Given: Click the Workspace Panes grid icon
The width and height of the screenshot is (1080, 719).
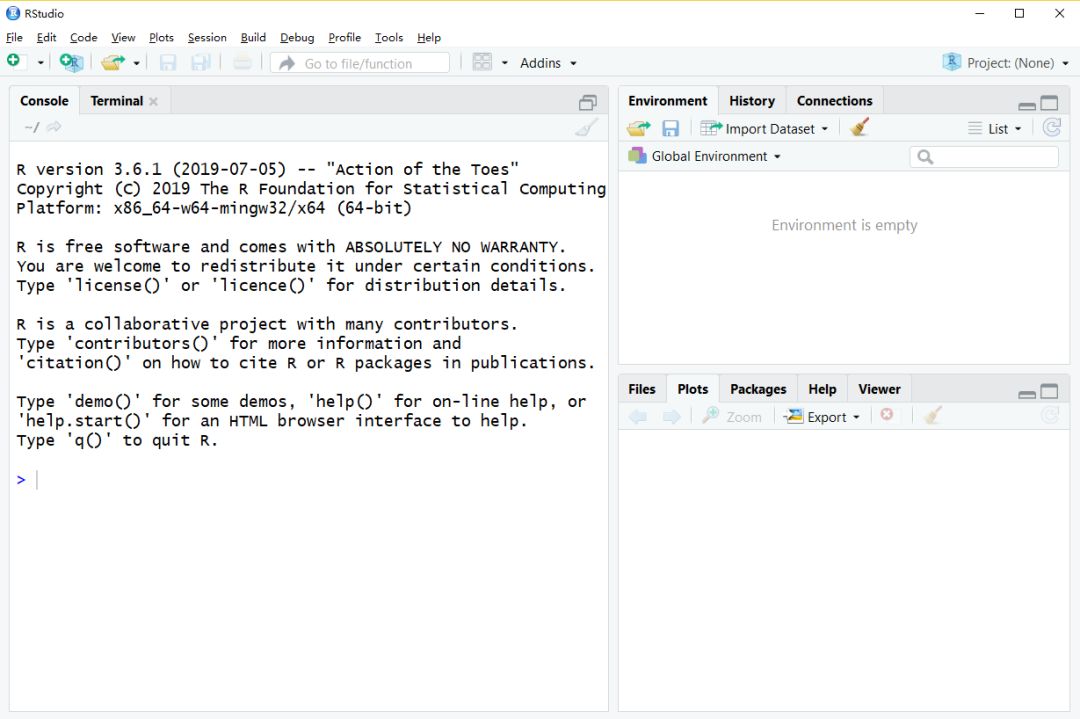Looking at the screenshot, I should 482,63.
